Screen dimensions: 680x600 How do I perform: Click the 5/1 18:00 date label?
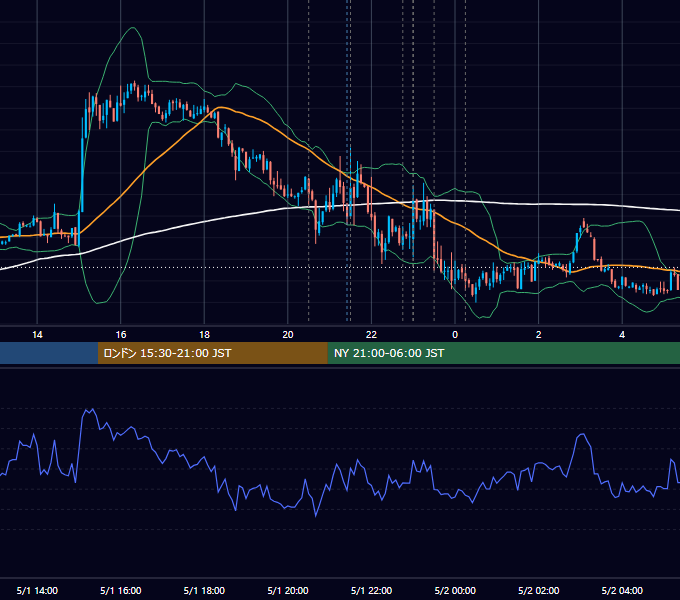coord(204,590)
